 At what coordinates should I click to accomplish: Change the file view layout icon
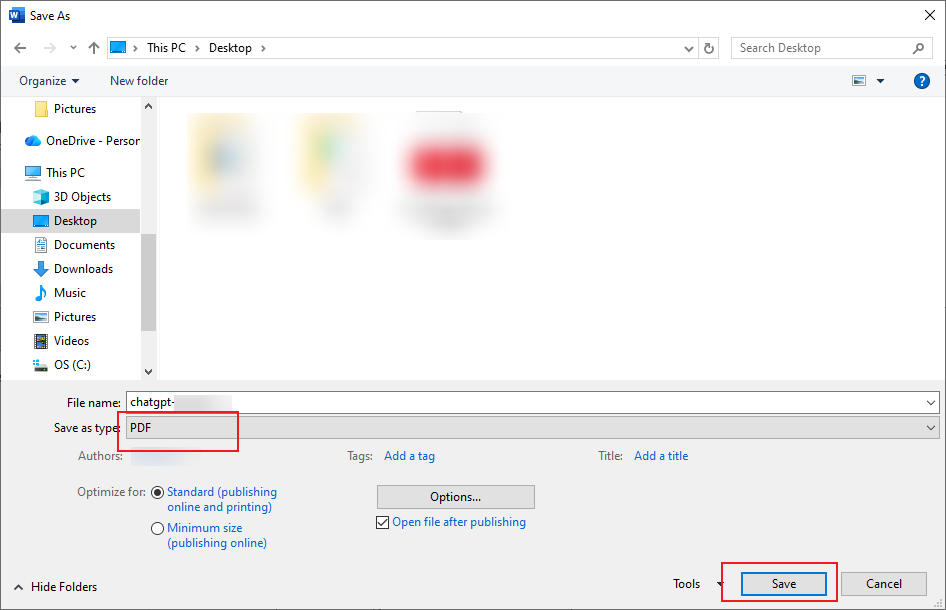tap(861, 80)
